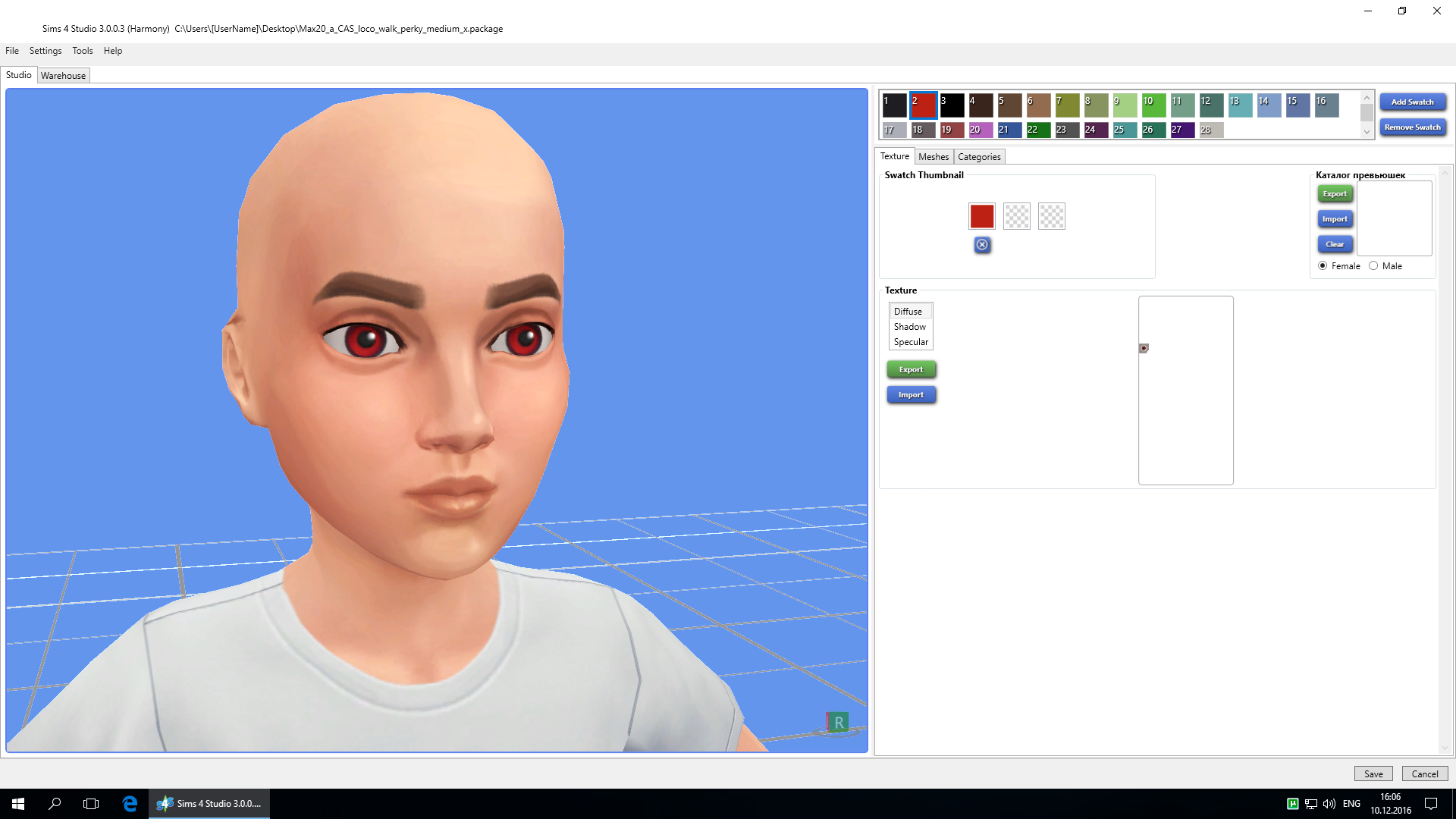Viewport: 1456px width, 819px height.
Task: Click the R reset view icon in the 3D viewport
Action: pyautogui.click(x=838, y=723)
